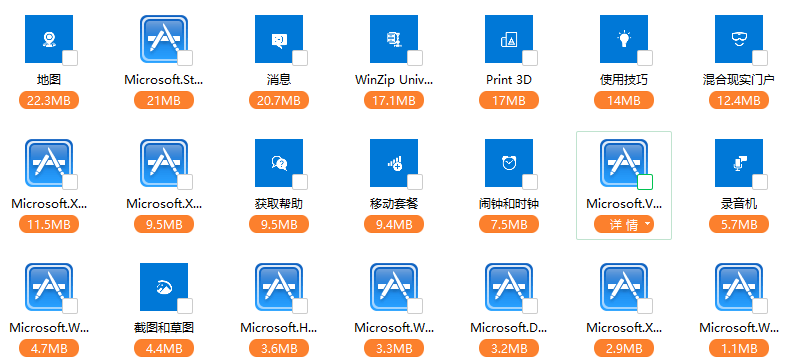Click the 地图 app name label

point(49,79)
